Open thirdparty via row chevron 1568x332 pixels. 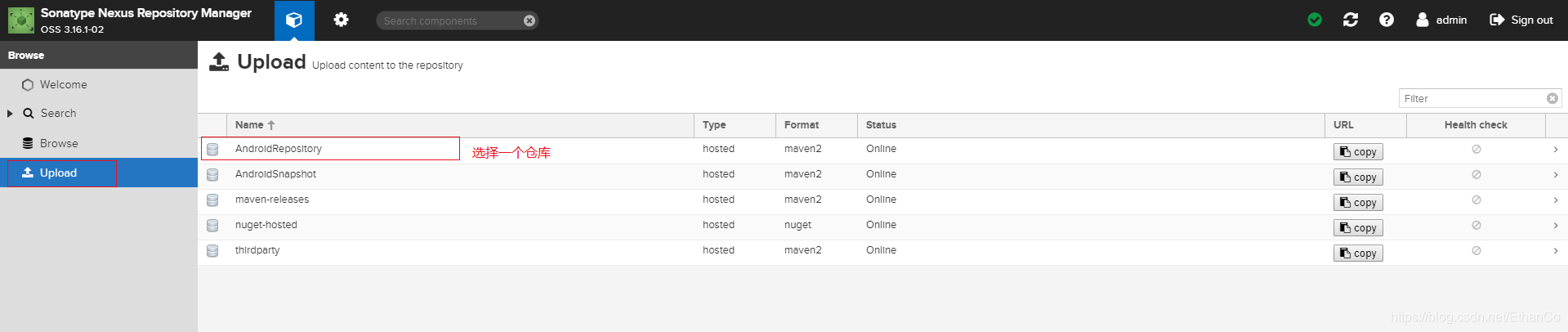click(1556, 251)
